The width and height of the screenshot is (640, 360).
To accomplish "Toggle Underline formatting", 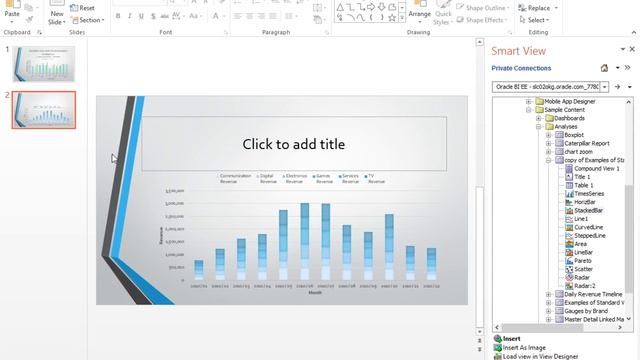I will coord(141,16).
